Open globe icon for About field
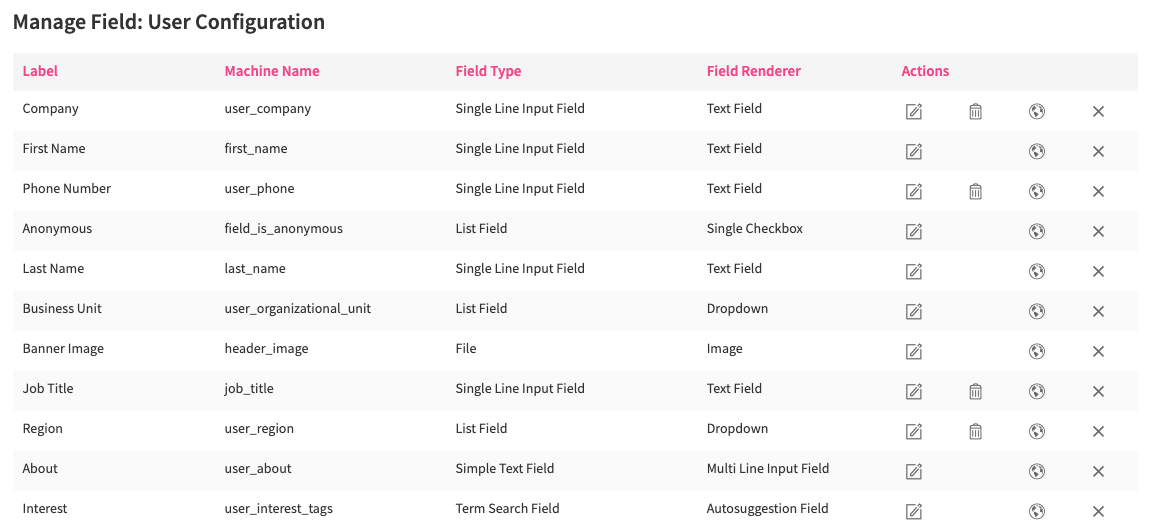1160x527 pixels. [x=1036, y=471]
